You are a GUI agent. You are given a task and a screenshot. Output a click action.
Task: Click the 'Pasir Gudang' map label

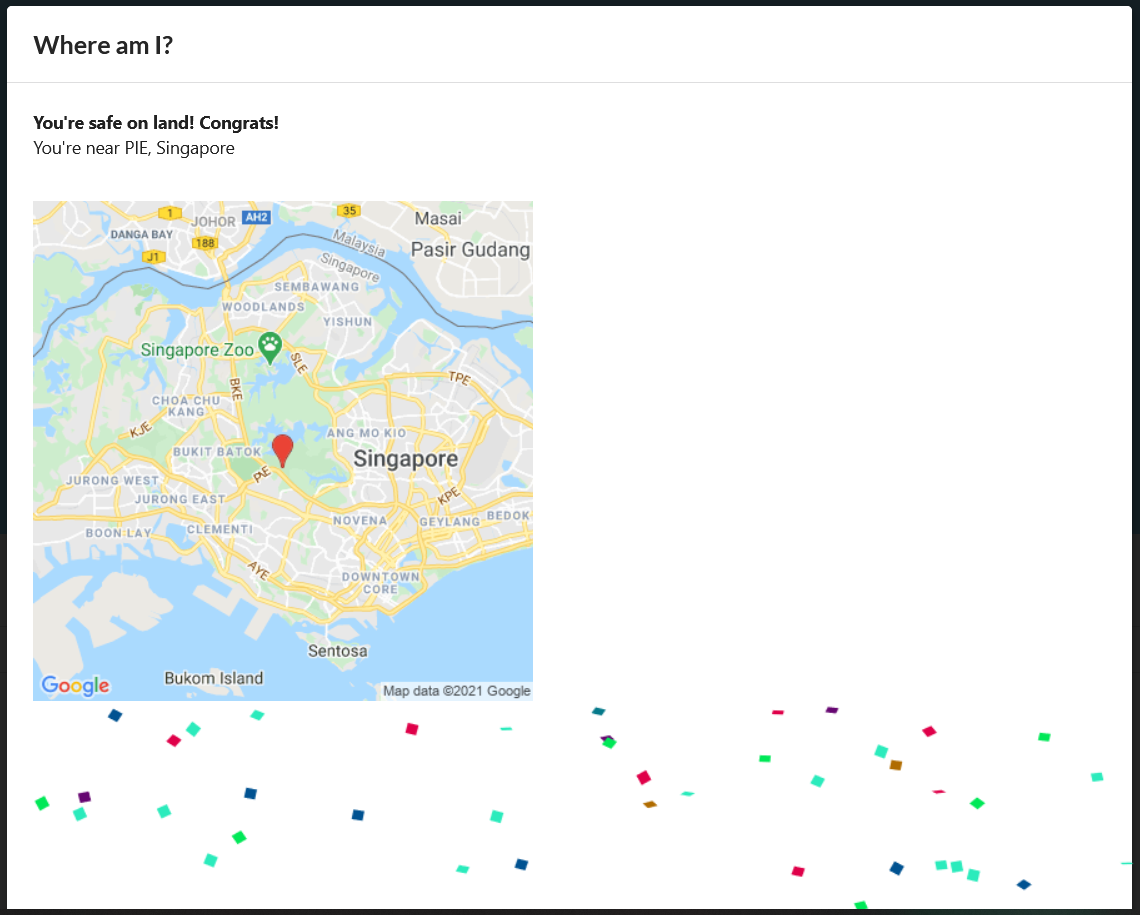pyautogui.click(x=470, y=249)
